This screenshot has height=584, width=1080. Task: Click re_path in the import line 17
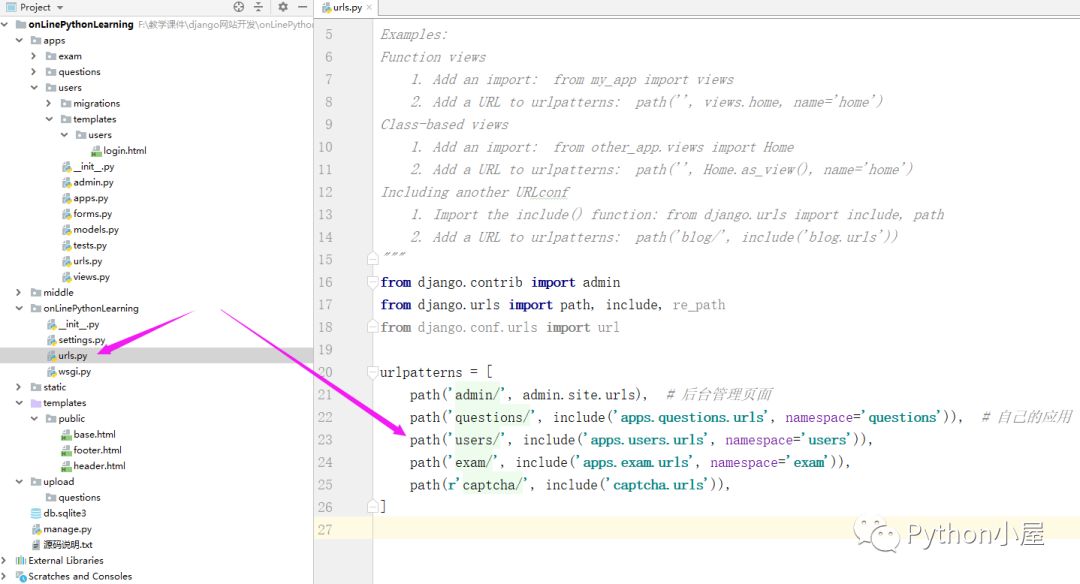(x=698, y=305)
